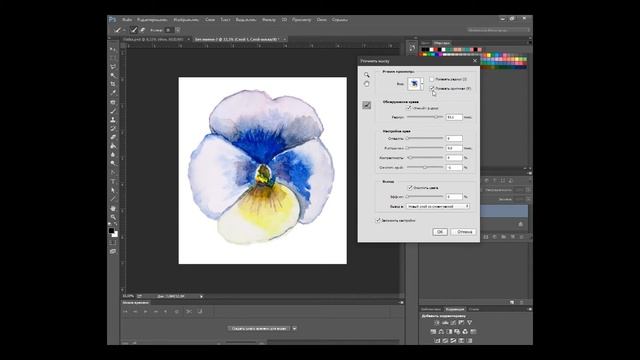
Task: Select the Clone Stamp tool
Action: click(113, 120)
